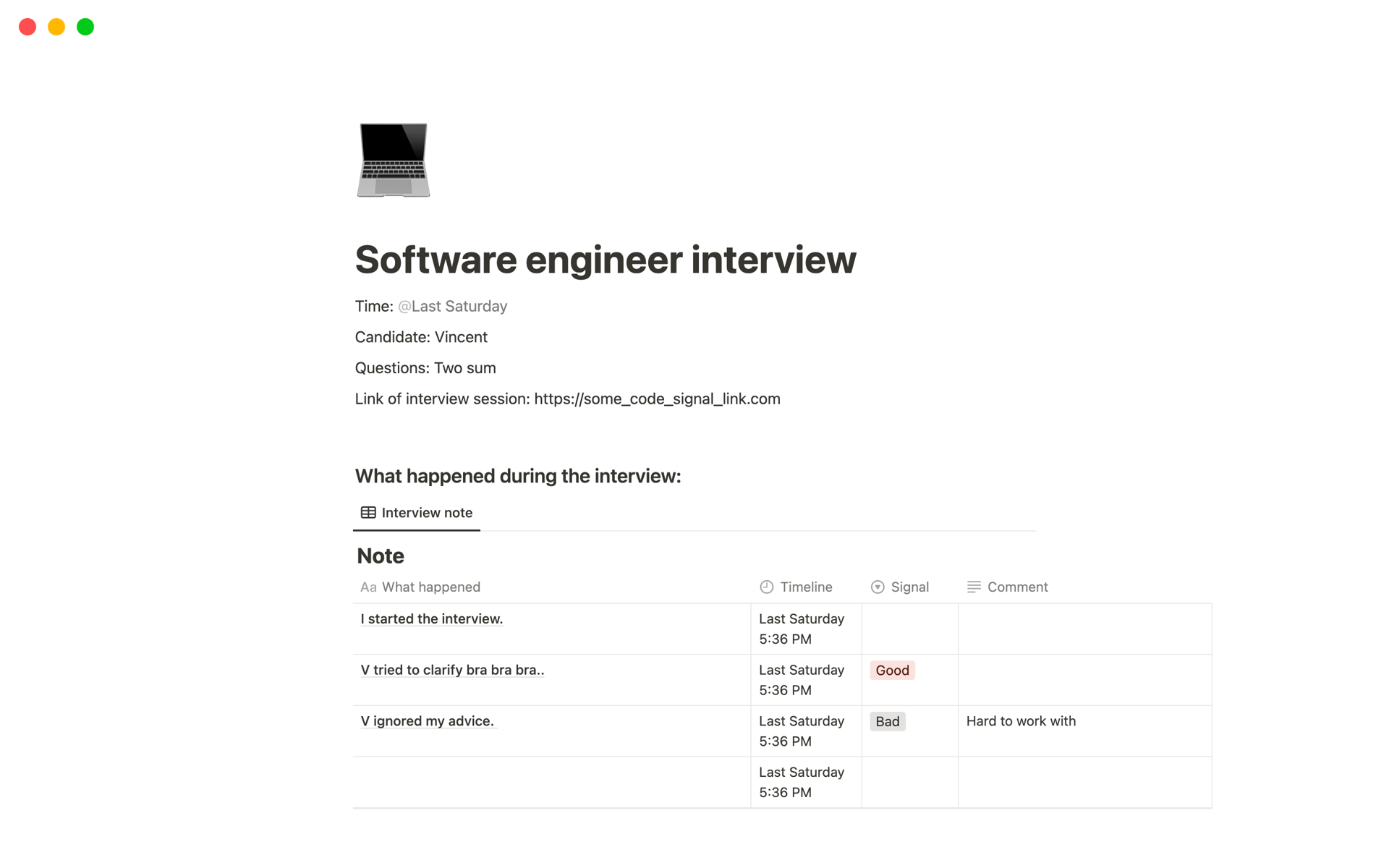This screenshot has height=868, width=1389.
Task: Click the laptop page icon
Action: (x=393, y=160)
